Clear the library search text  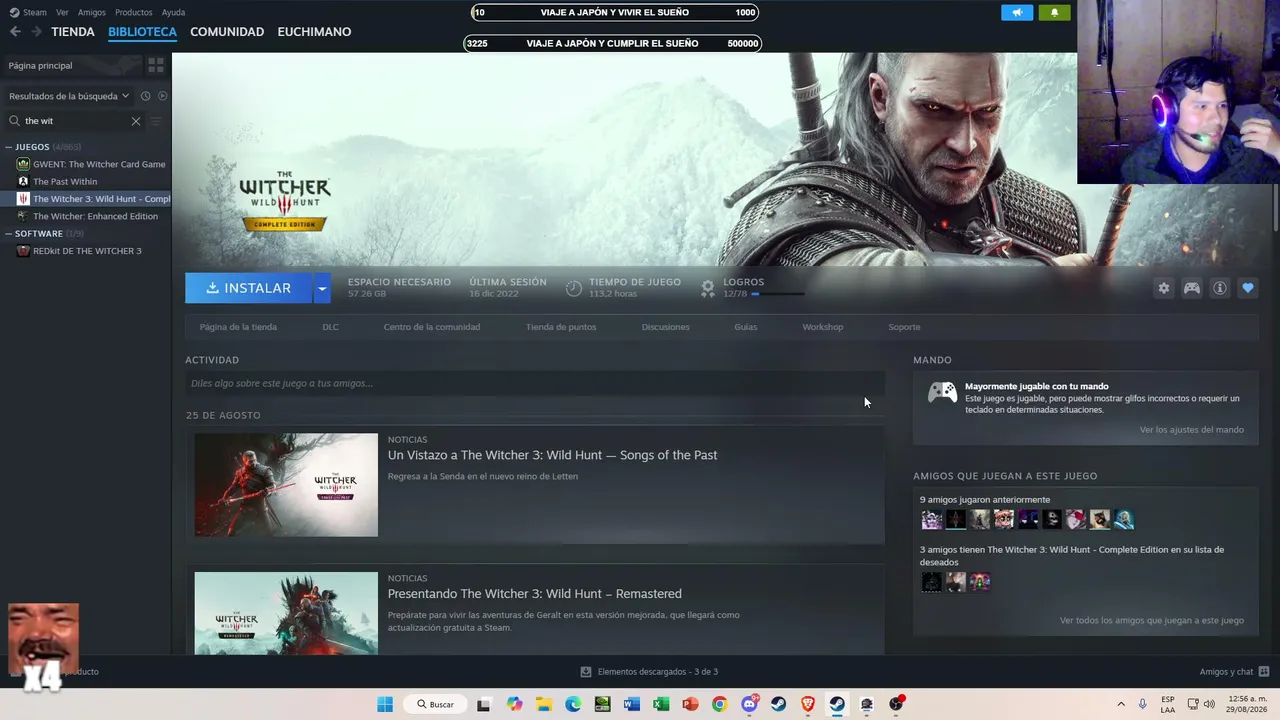pyautogui.click(x=136, y=121)
